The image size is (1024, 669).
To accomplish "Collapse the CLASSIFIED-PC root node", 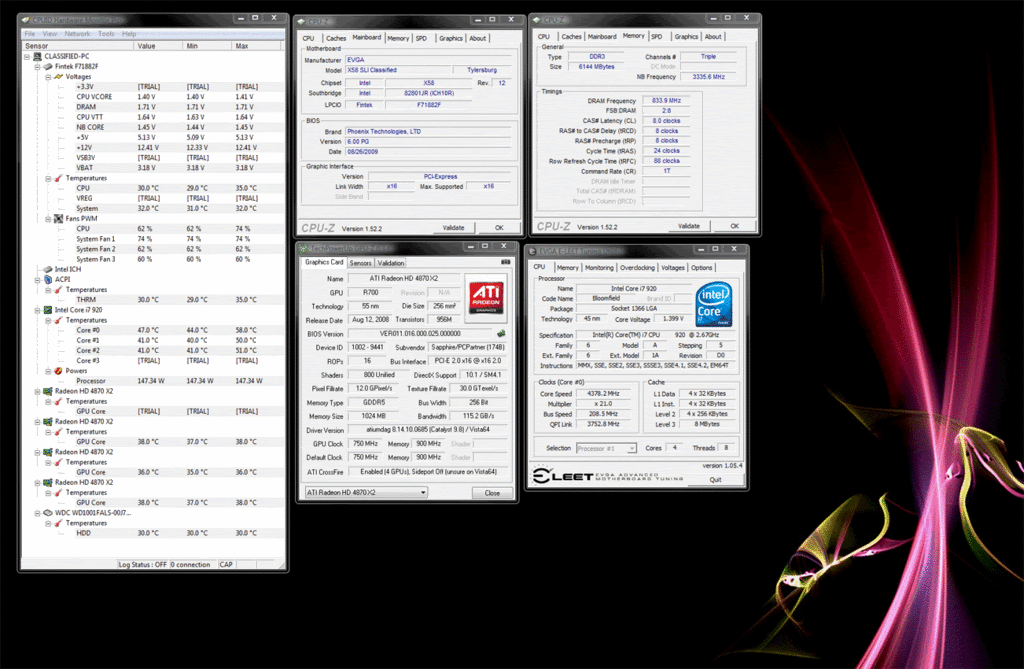I will pos(27,57).
